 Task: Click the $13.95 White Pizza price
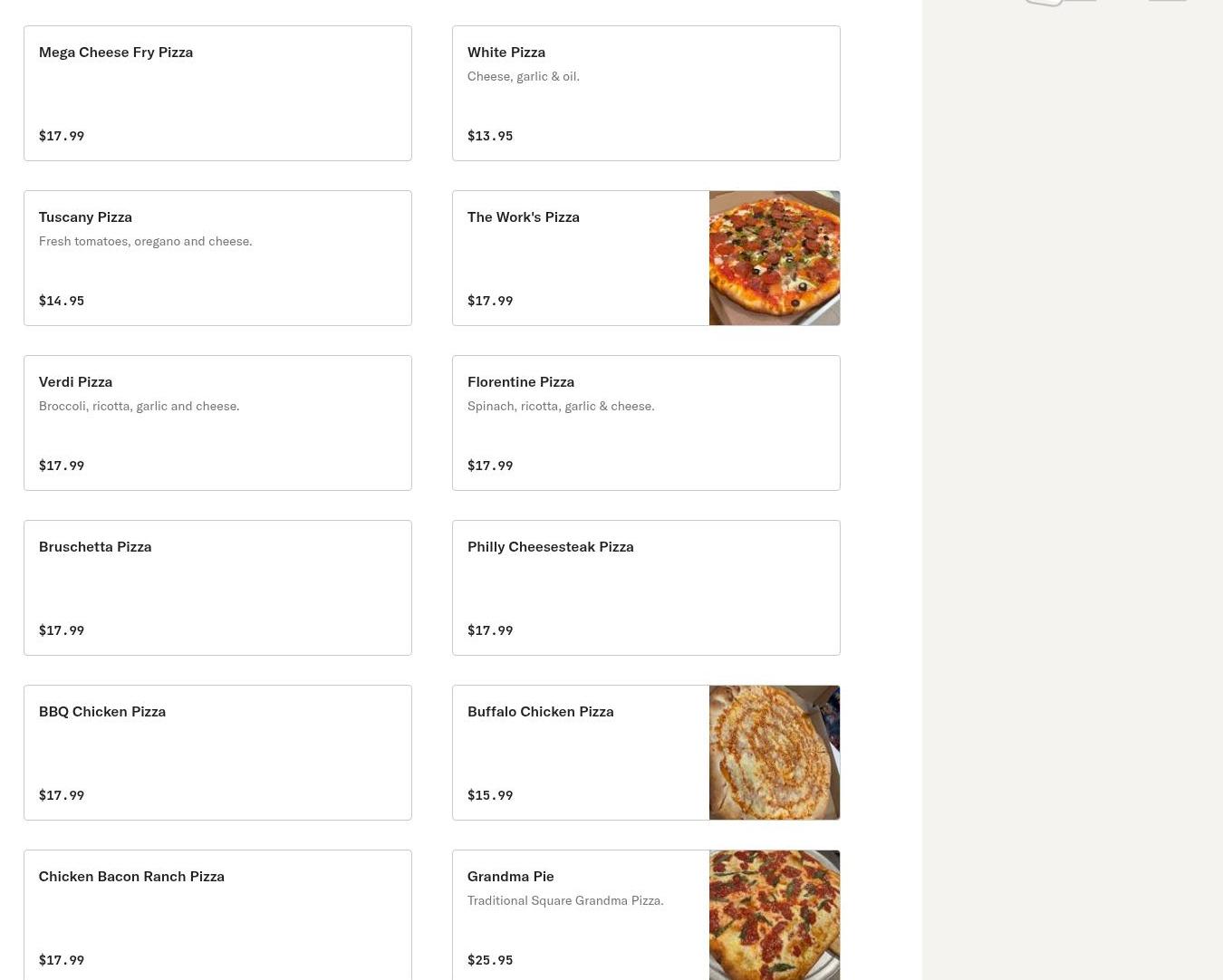tap(490, 136)
